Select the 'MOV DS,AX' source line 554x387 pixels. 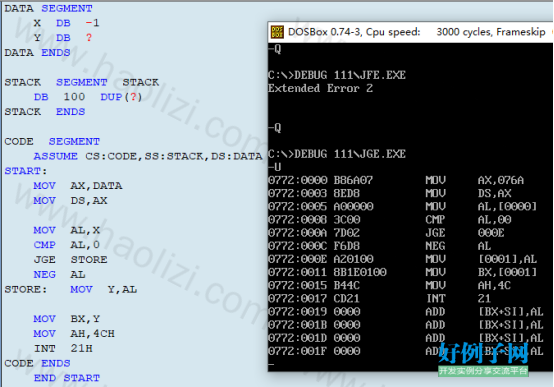click(70, 200)
